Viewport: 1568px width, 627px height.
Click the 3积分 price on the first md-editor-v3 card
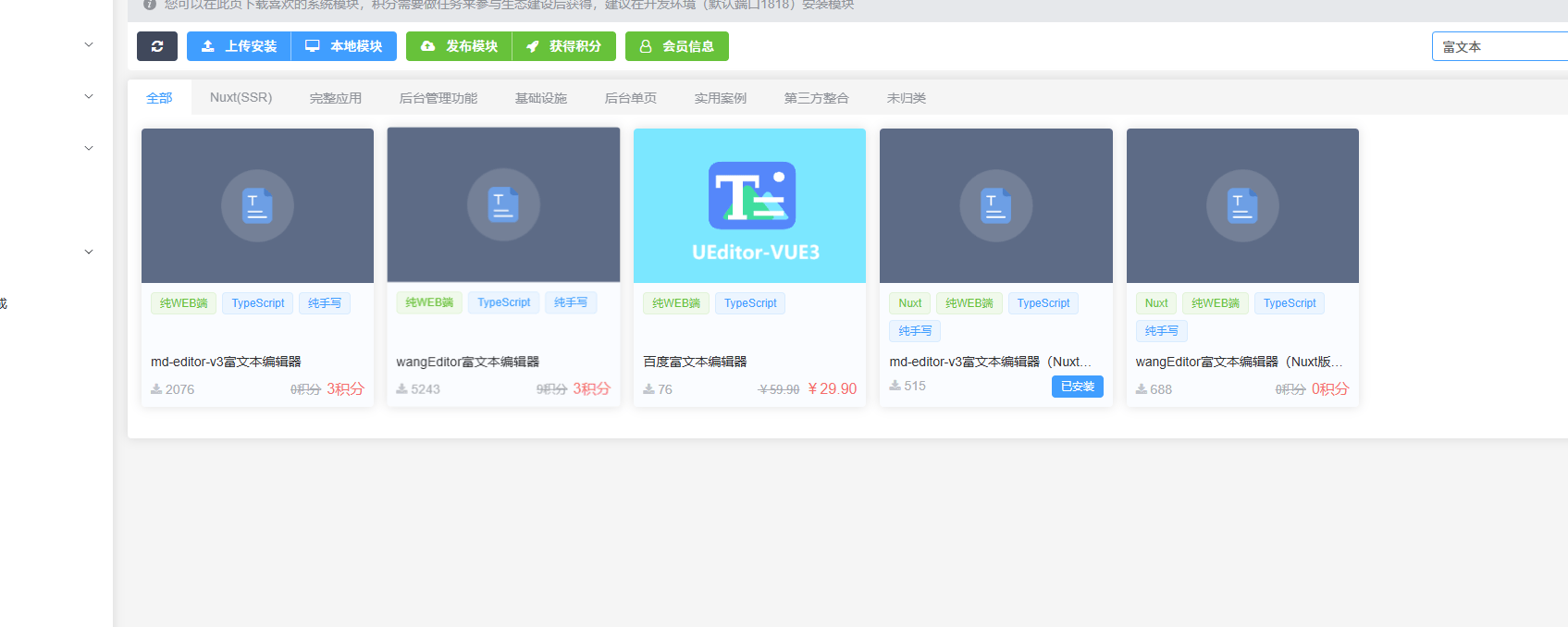click(x=345, y=389)
